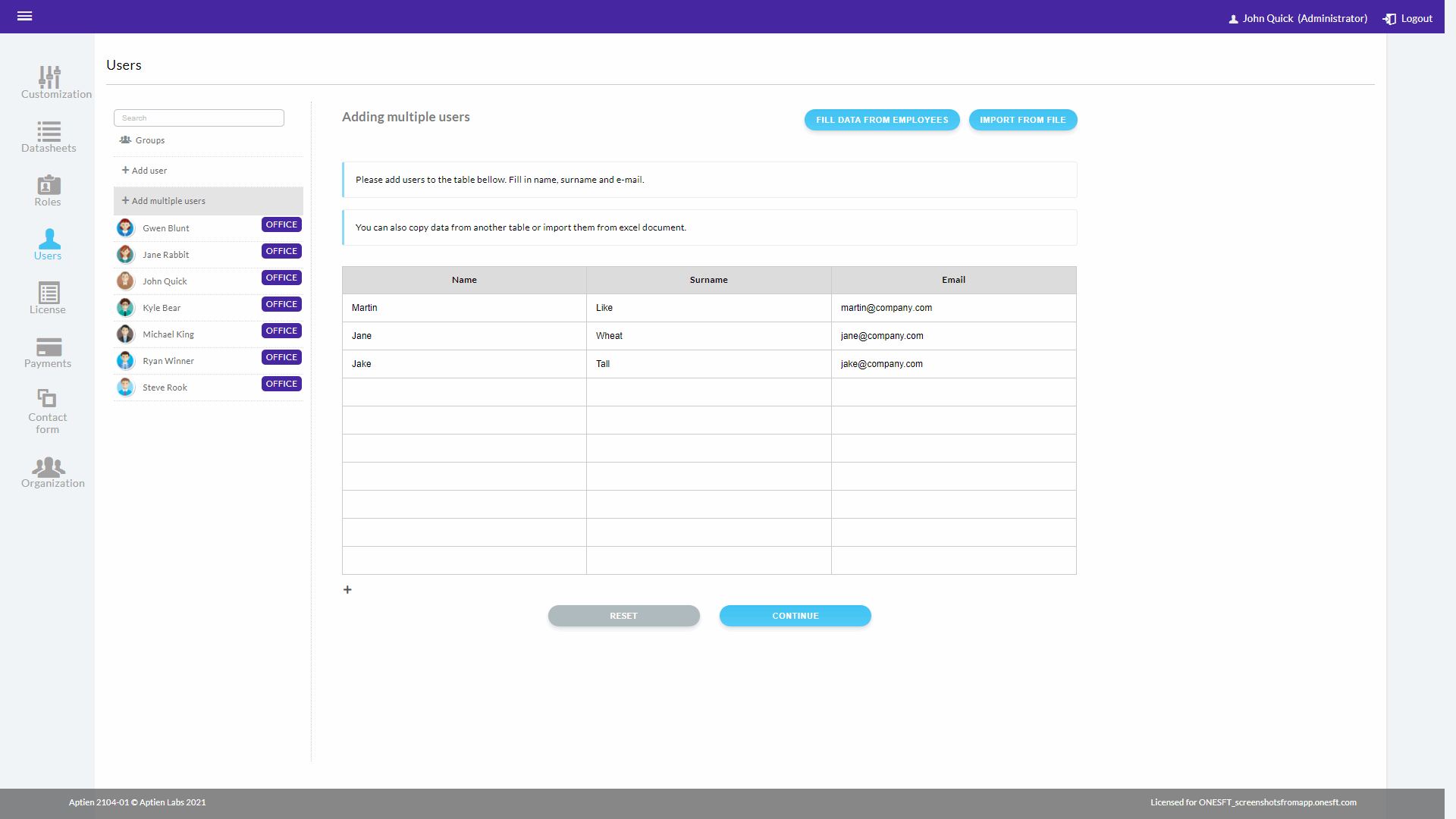Screen dimensions: 1456x819
Task: Go to Datasheets list icon
Action: [x=49, y=131]
